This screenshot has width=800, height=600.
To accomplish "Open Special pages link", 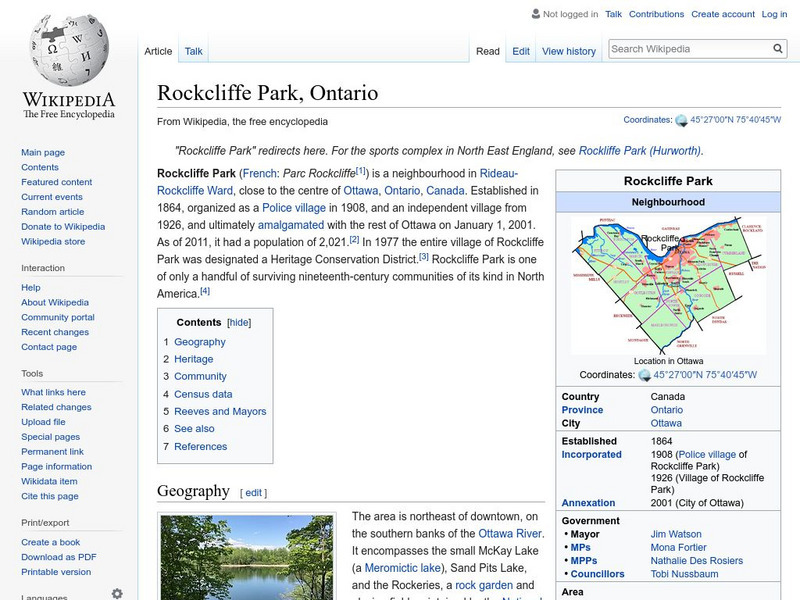I will (x=51, y=437).
